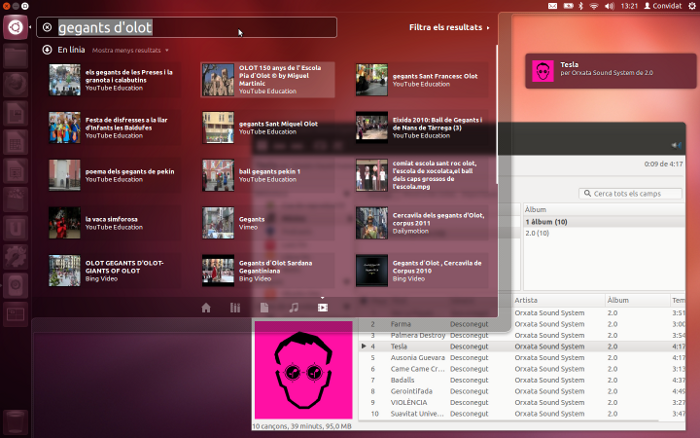
Task: Open Rhythmbox from the launcher
Action: pos(16,285)
